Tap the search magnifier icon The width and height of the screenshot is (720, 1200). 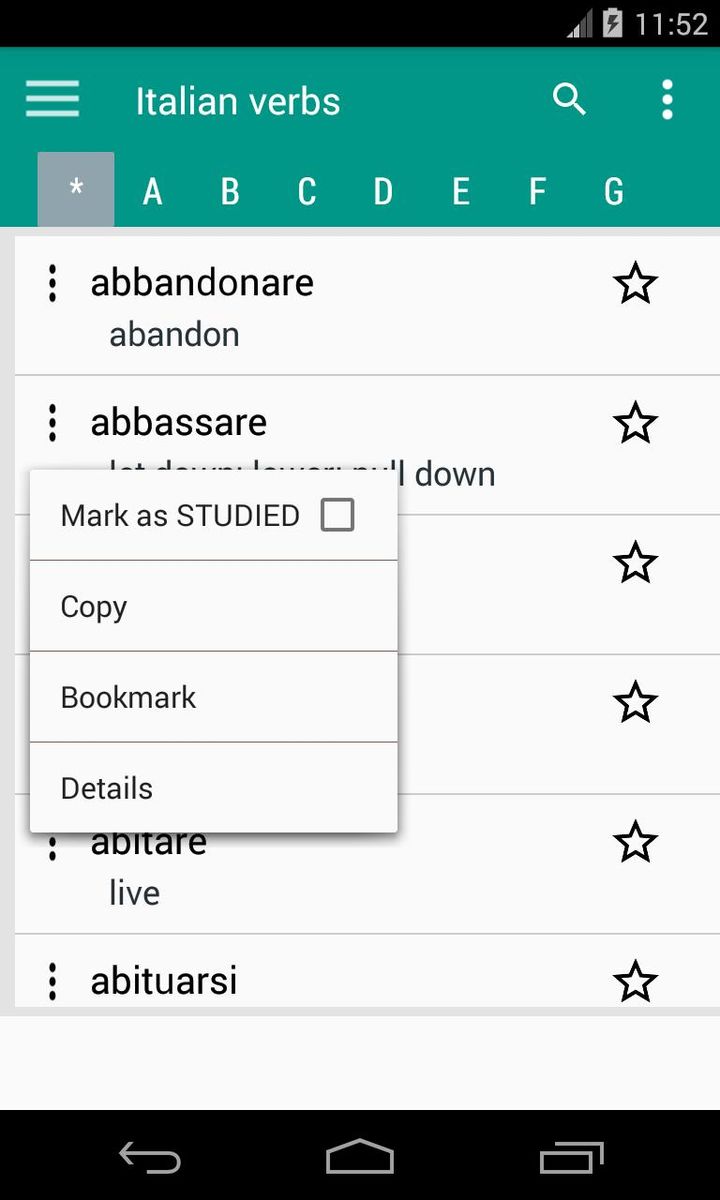(x=569, y=100)
